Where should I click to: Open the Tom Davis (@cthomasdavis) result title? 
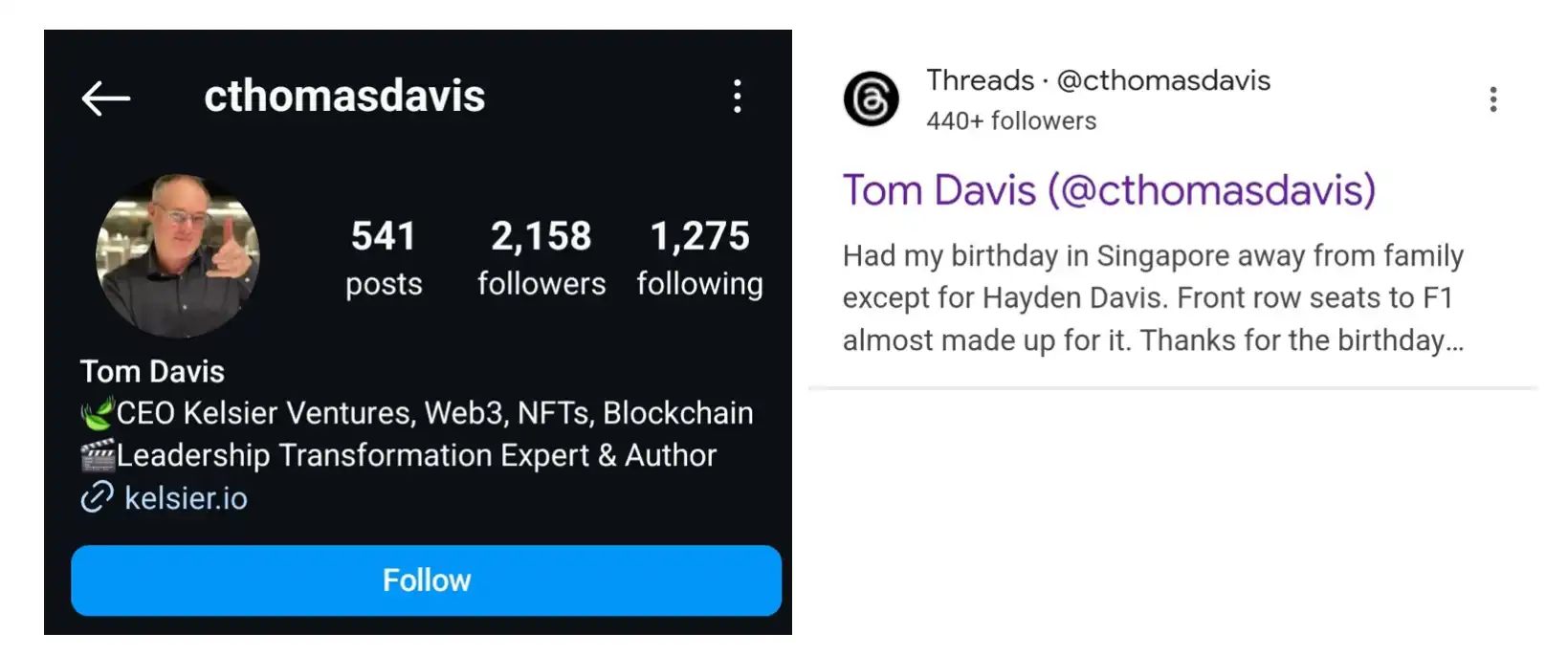(x=1109, y=190)
